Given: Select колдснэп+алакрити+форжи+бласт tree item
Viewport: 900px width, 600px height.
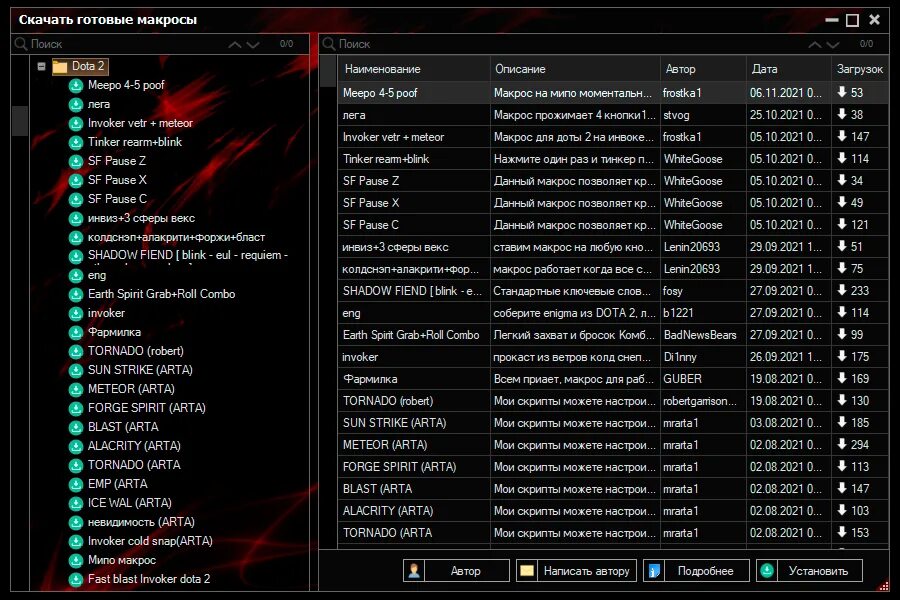Looking at the screenshot, I should (x=176, y=237).
